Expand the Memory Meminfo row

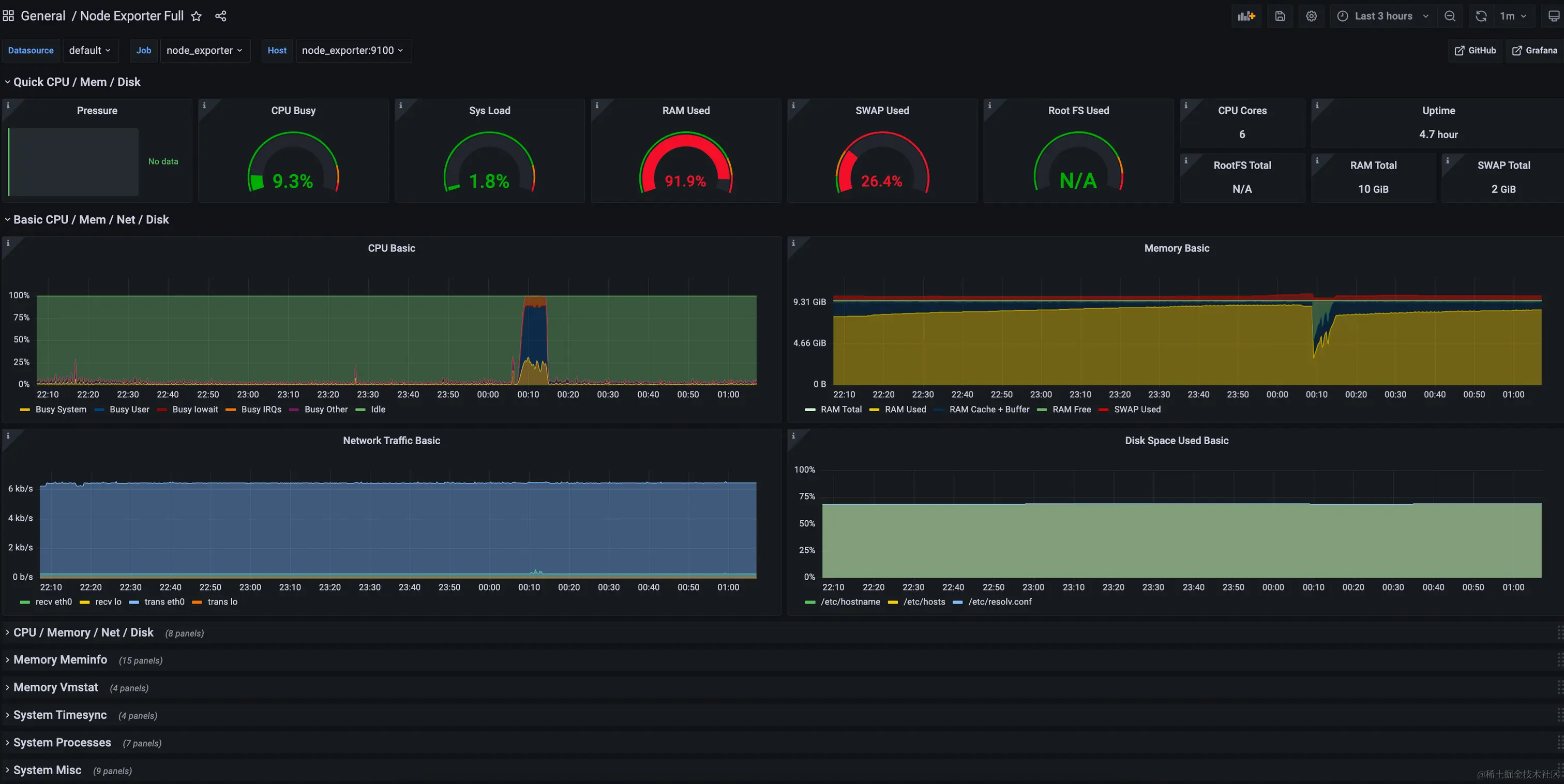(x=60, y=659)
